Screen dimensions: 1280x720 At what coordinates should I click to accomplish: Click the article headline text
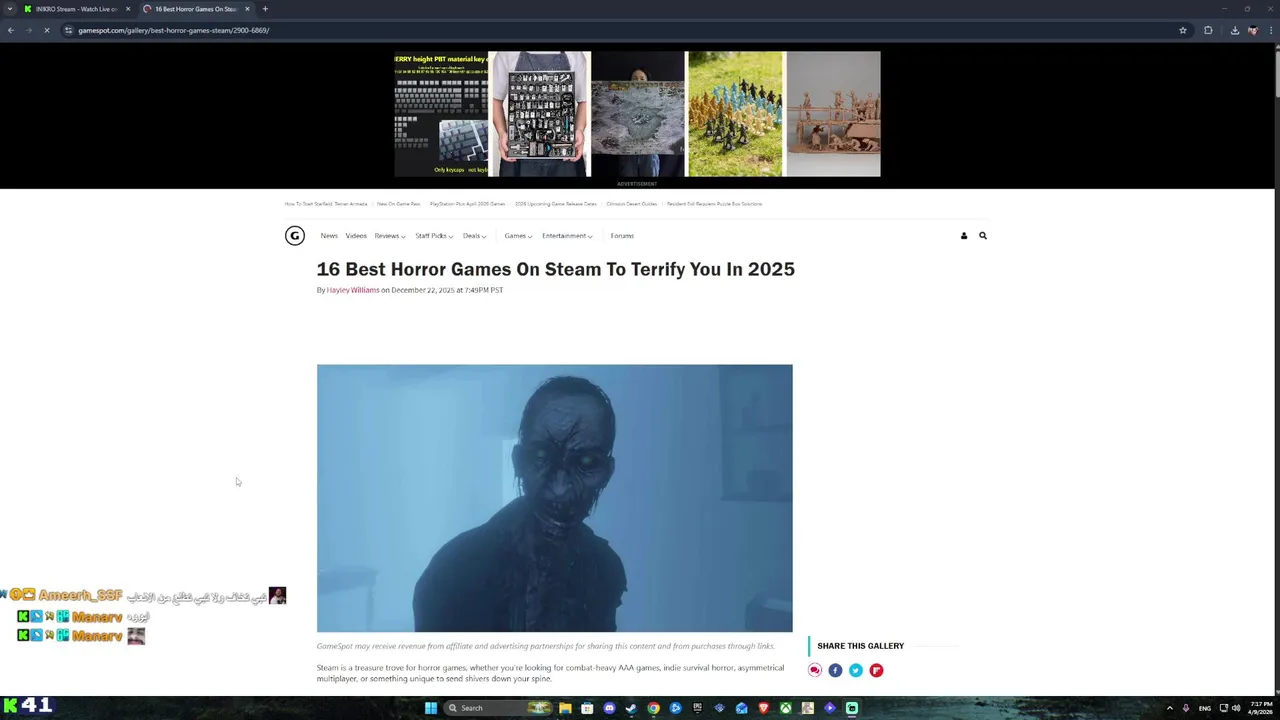click(556, 269)
